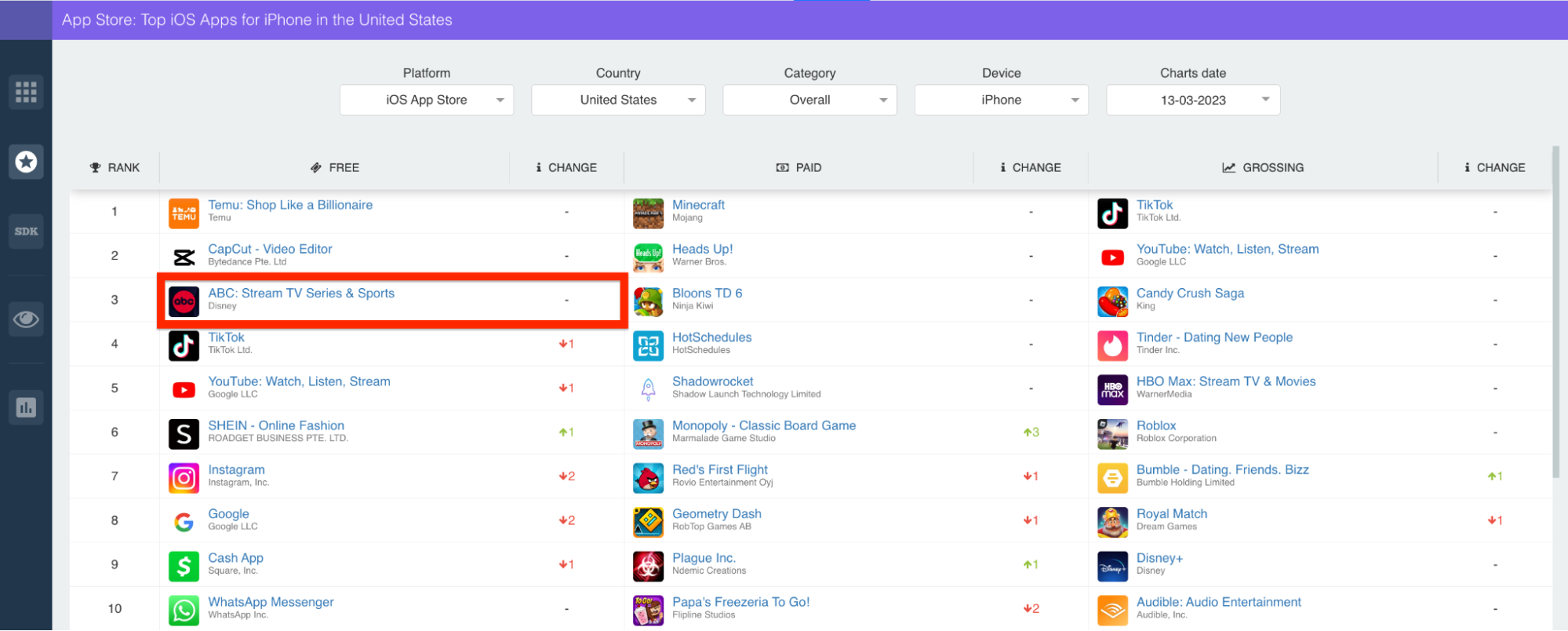This screenshot has height=631, width=1568.
Task: Click the PAID column header
Action: coord(799,167)
